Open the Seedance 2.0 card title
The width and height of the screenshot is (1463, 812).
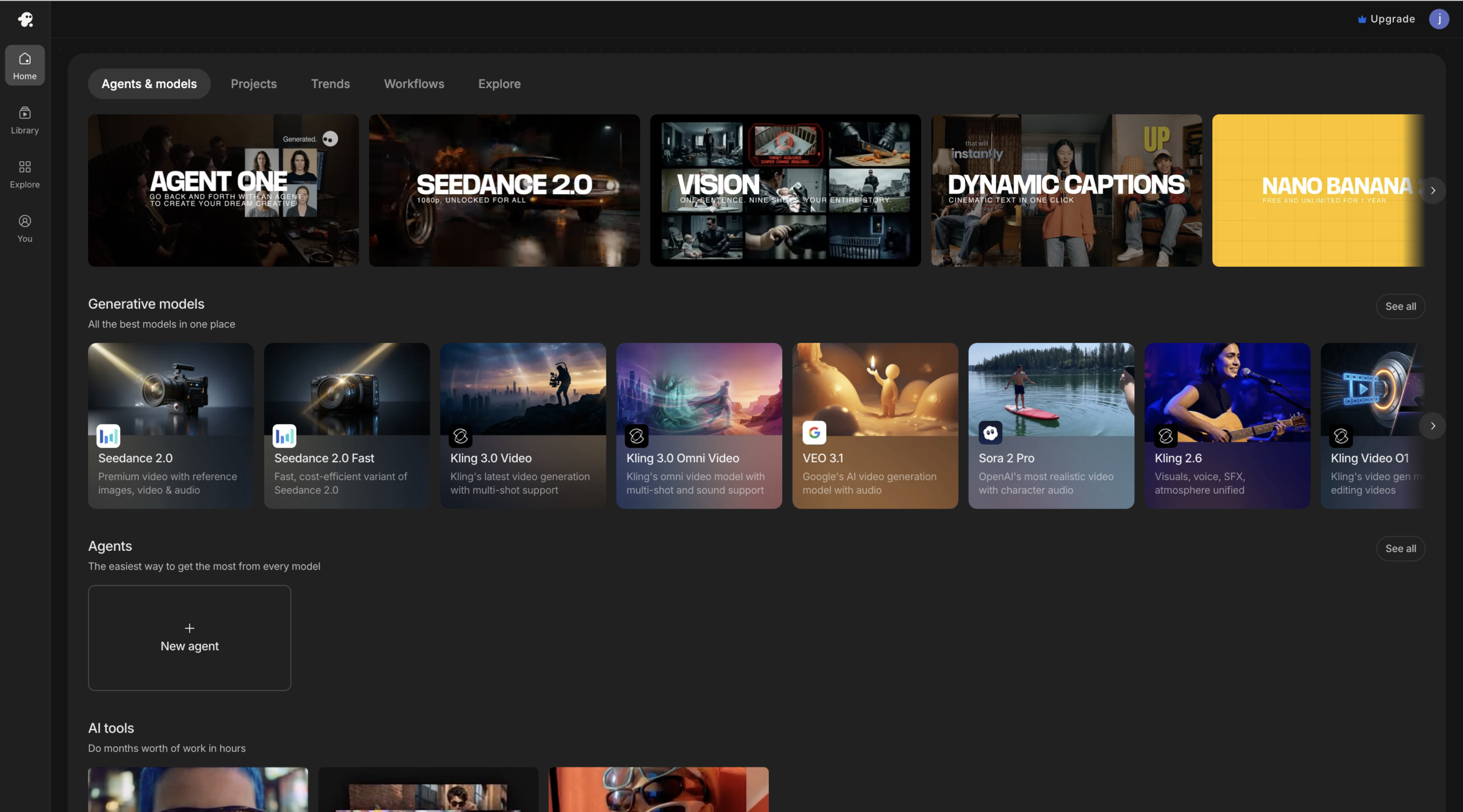pyautogui.click(x=135, y=458)
